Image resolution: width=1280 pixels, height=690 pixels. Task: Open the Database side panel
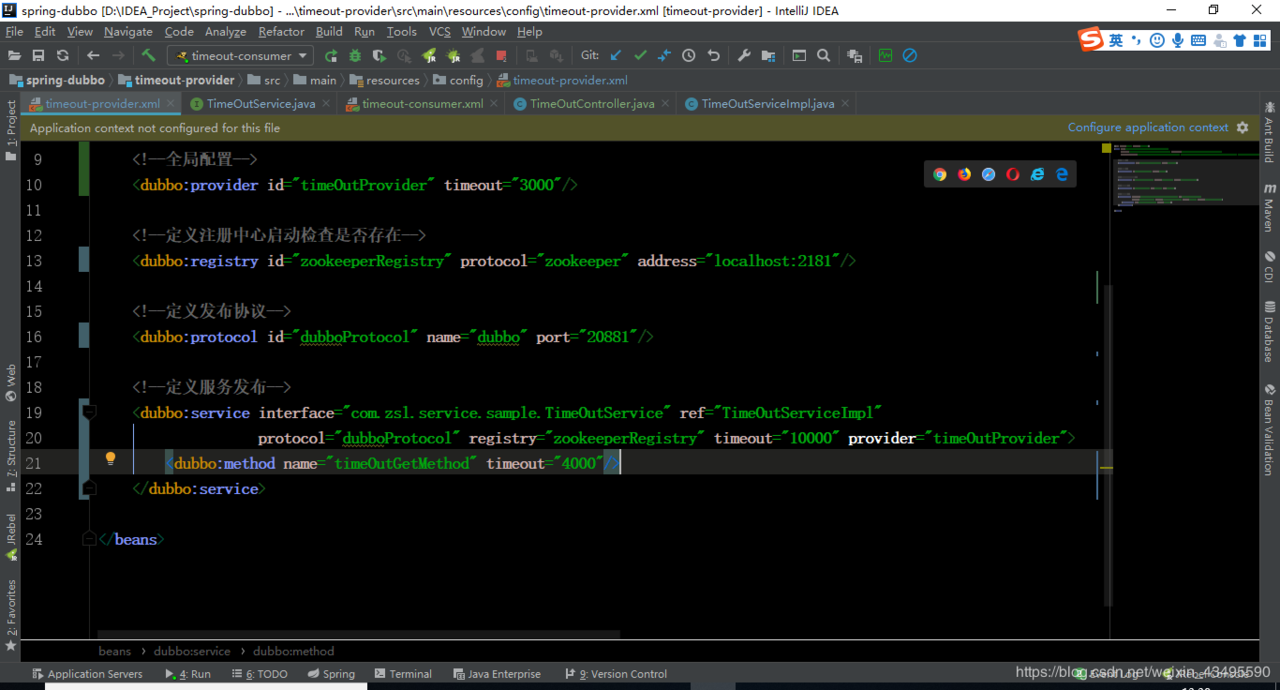1269,332
